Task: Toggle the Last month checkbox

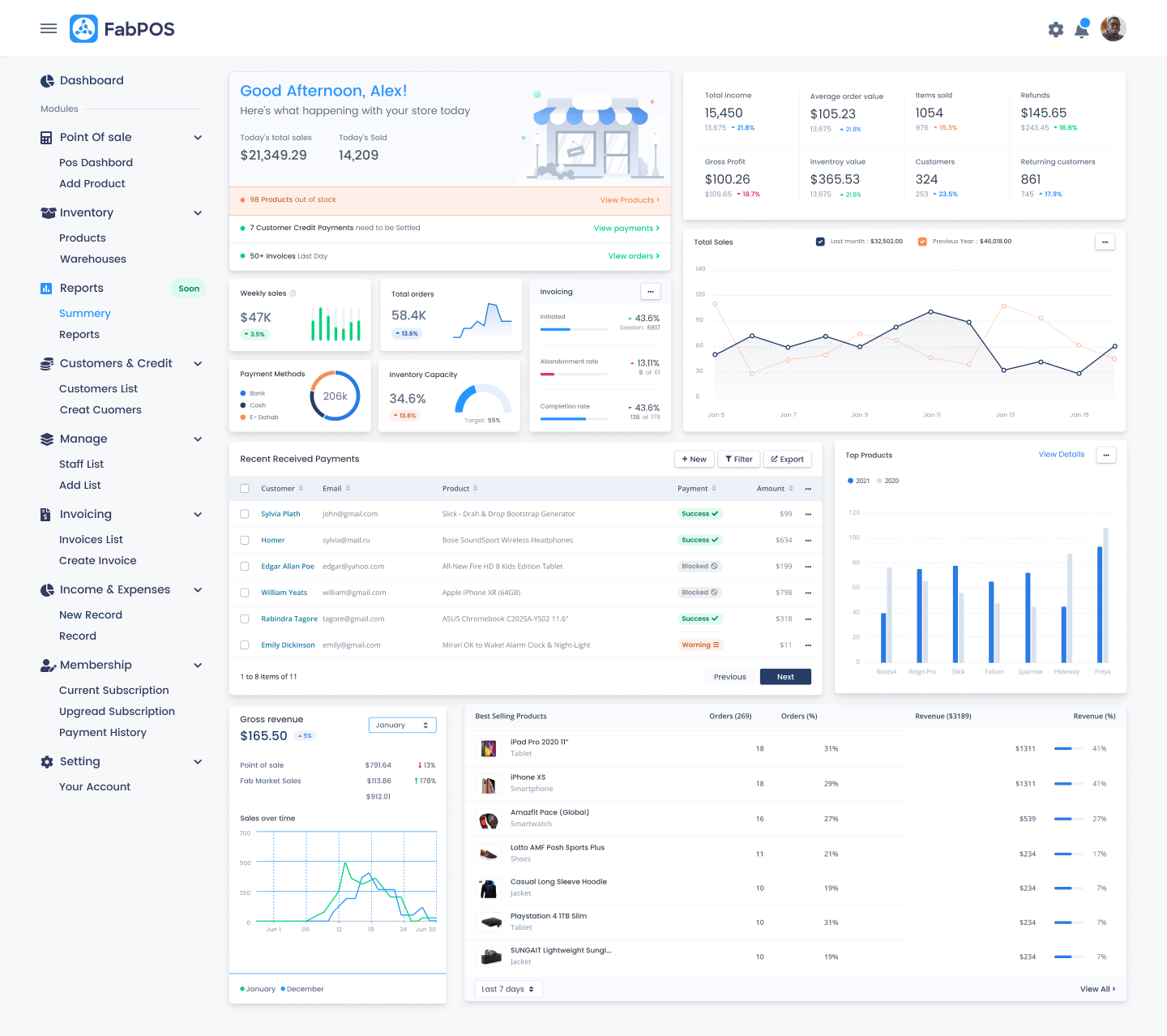Action: point(820,242)
